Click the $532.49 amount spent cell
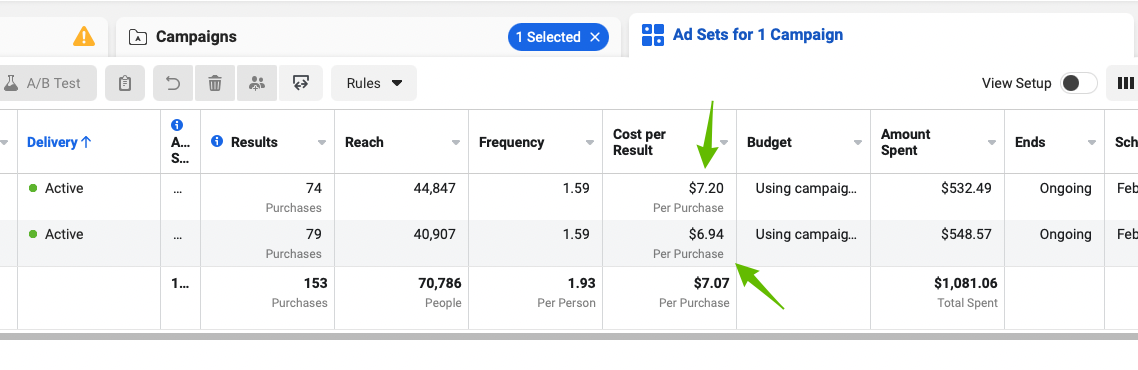Viewport: 1138px width, 370px height. click(937, 197)
